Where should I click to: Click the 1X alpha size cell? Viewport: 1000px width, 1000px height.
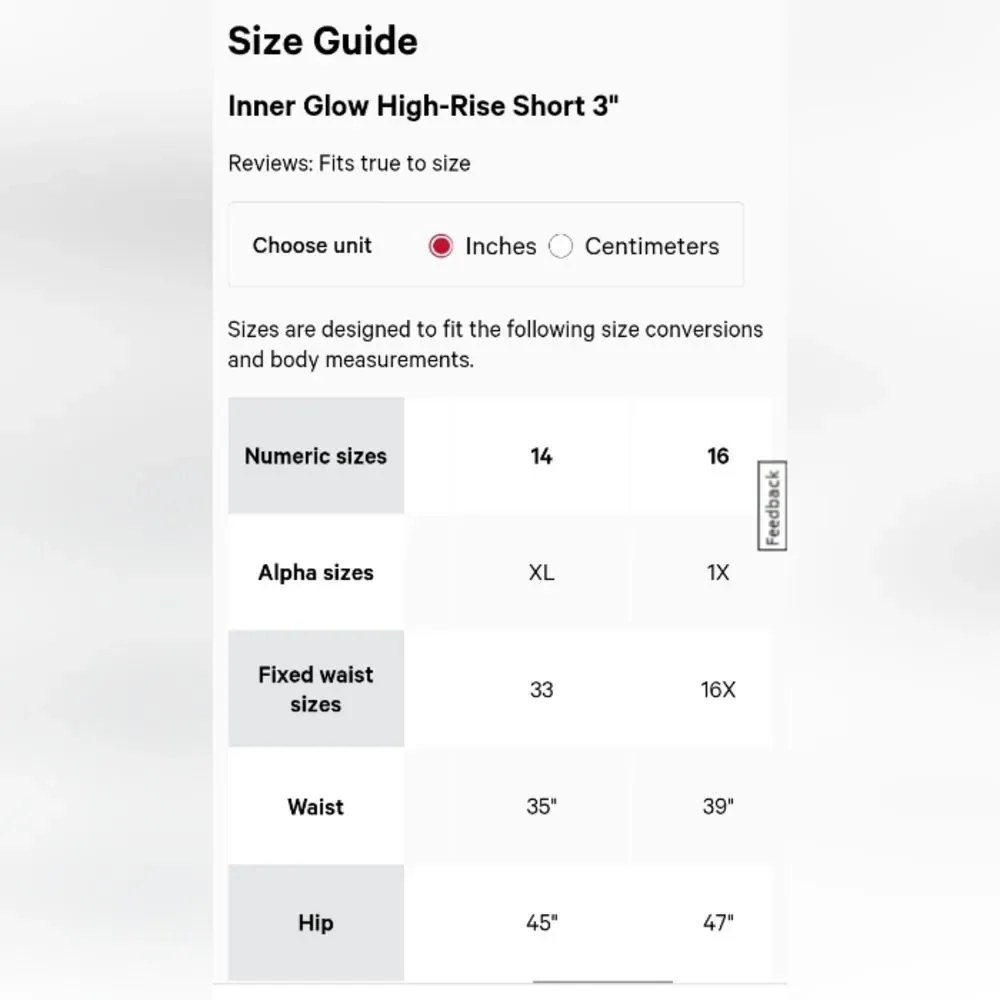click(x=718, y=573)
